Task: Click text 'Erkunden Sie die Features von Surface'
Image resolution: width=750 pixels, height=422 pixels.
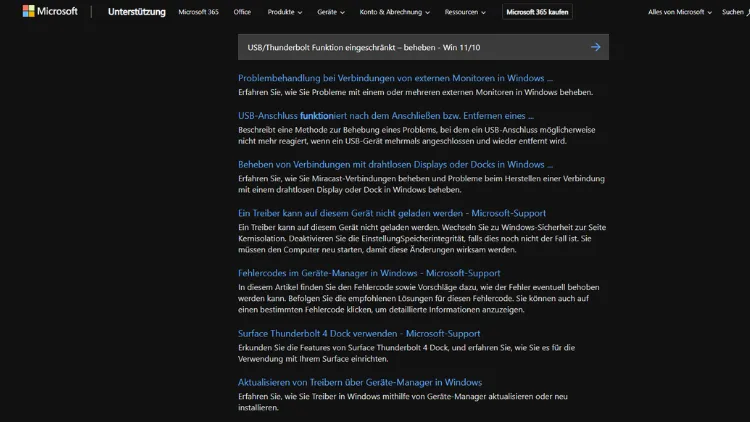Action: pos(306,347)
